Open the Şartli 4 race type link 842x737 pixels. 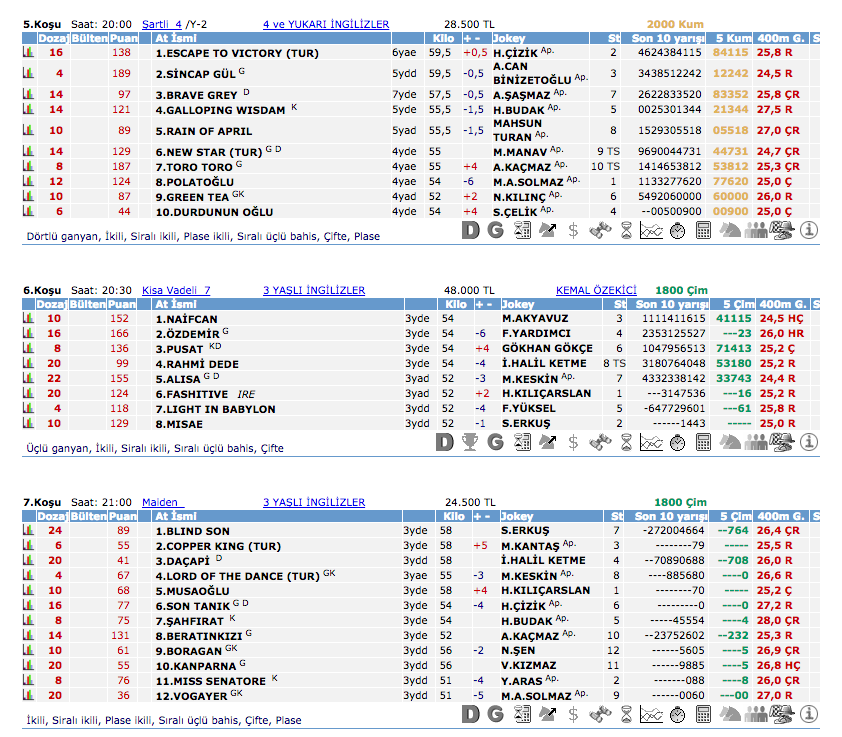pyautogui.click(x=162, y=24)
